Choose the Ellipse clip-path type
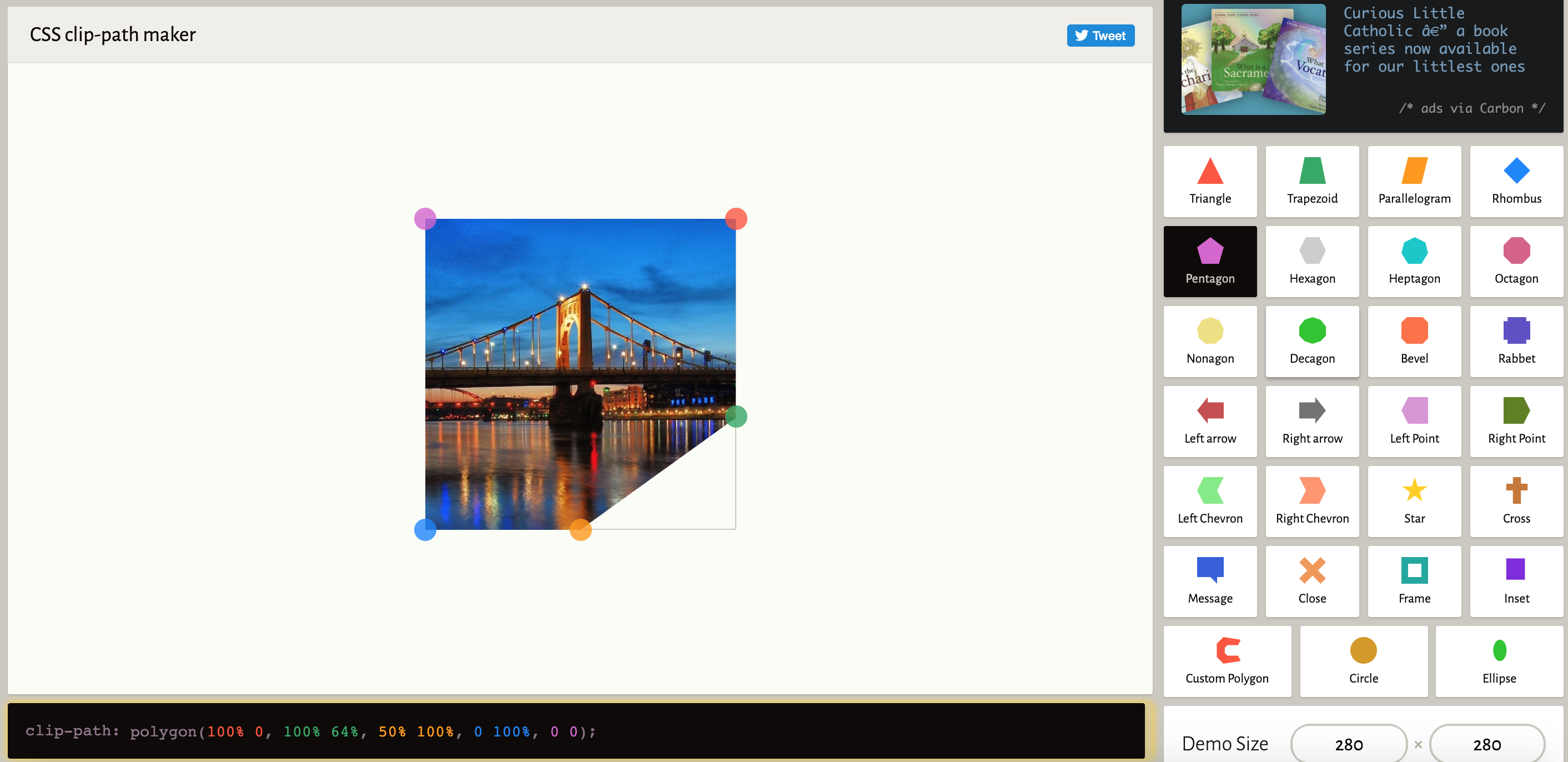 coord(1499,661)
